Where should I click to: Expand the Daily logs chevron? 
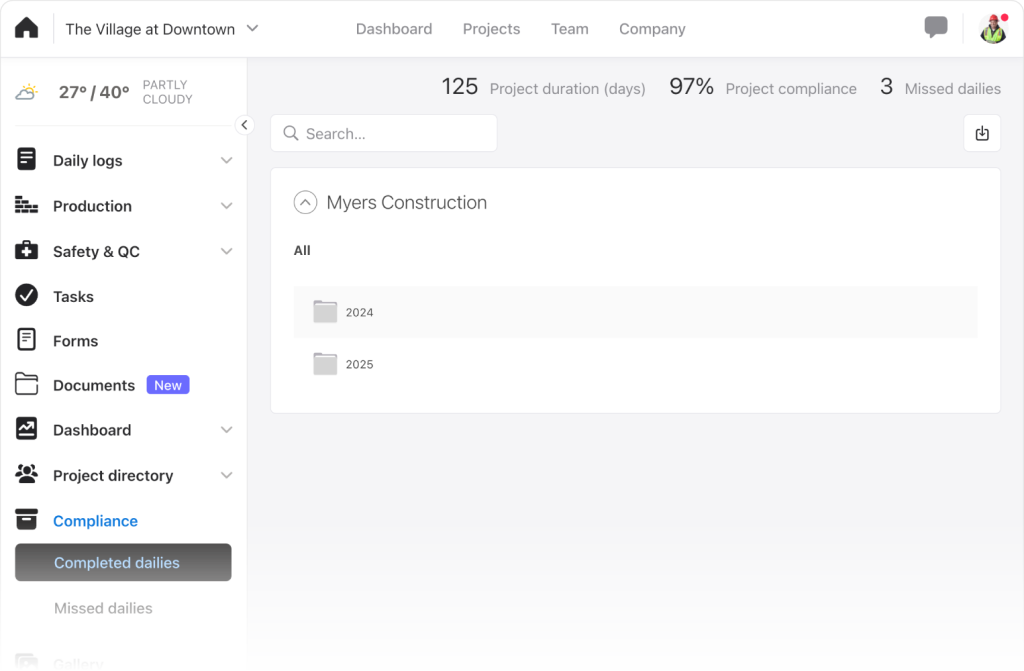click(x=227, y=161)
